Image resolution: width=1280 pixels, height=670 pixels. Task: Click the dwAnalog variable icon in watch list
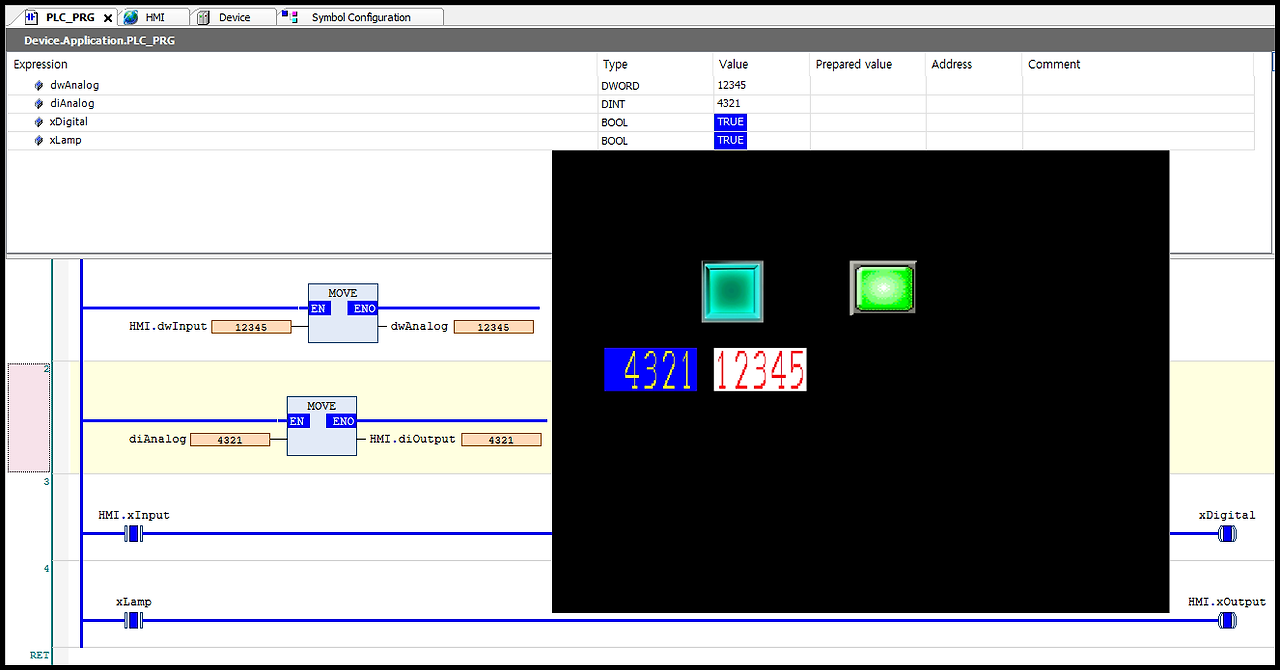[x=38, y=85]
